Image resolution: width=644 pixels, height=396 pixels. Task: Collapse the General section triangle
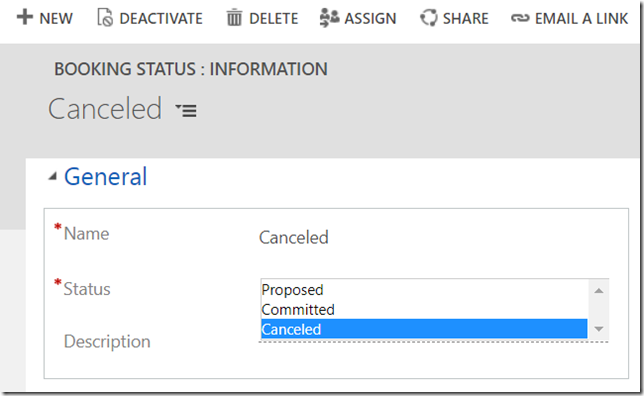(52, 177)
